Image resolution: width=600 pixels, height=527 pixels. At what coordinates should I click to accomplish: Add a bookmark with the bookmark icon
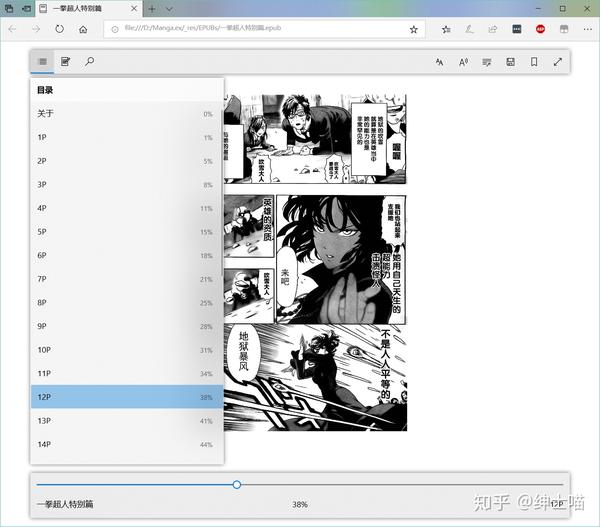coord(534,62)
